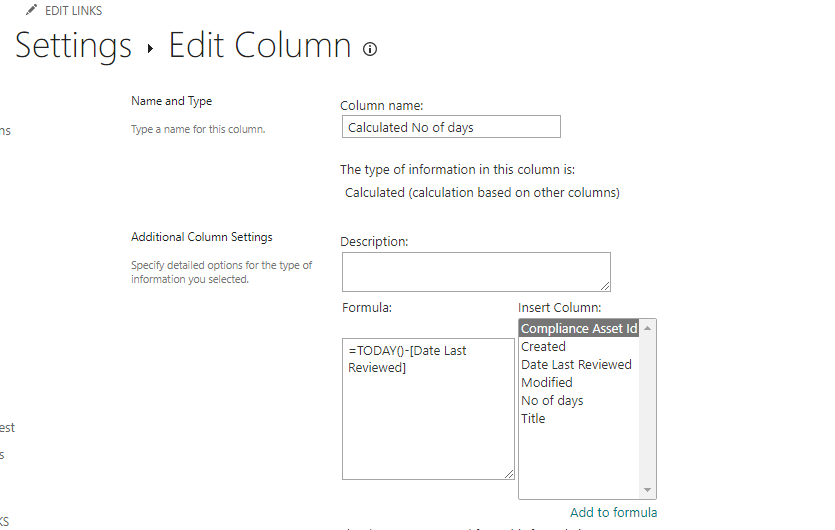Viewport: 835px width, 530px height.
Task: Click the Add to formula link
Action: click(x=613, y=512)
